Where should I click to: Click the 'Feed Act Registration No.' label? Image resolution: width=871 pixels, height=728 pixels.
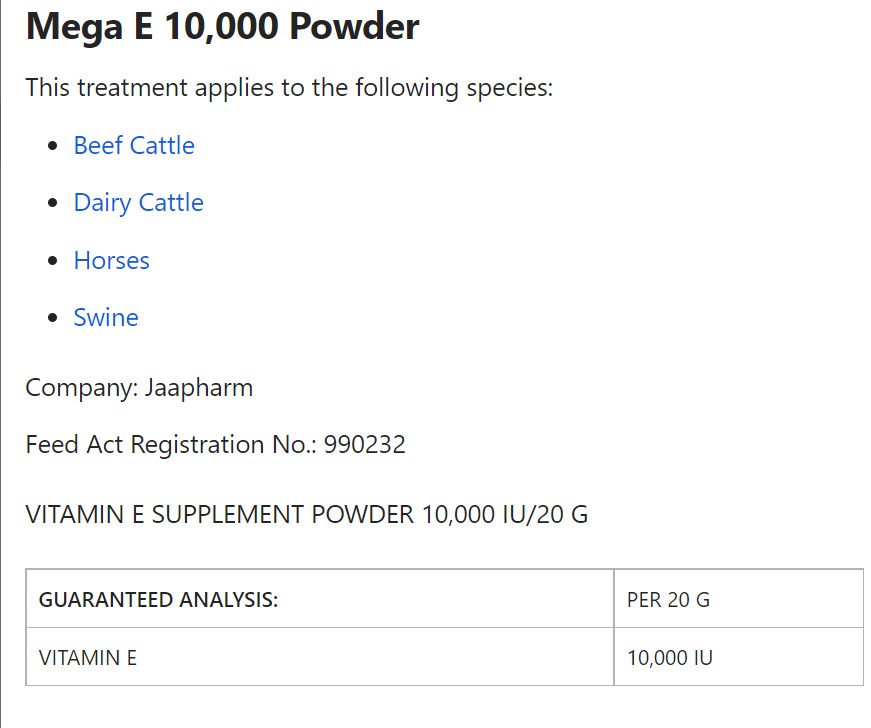pyautogui.click(x=165, y=445)
